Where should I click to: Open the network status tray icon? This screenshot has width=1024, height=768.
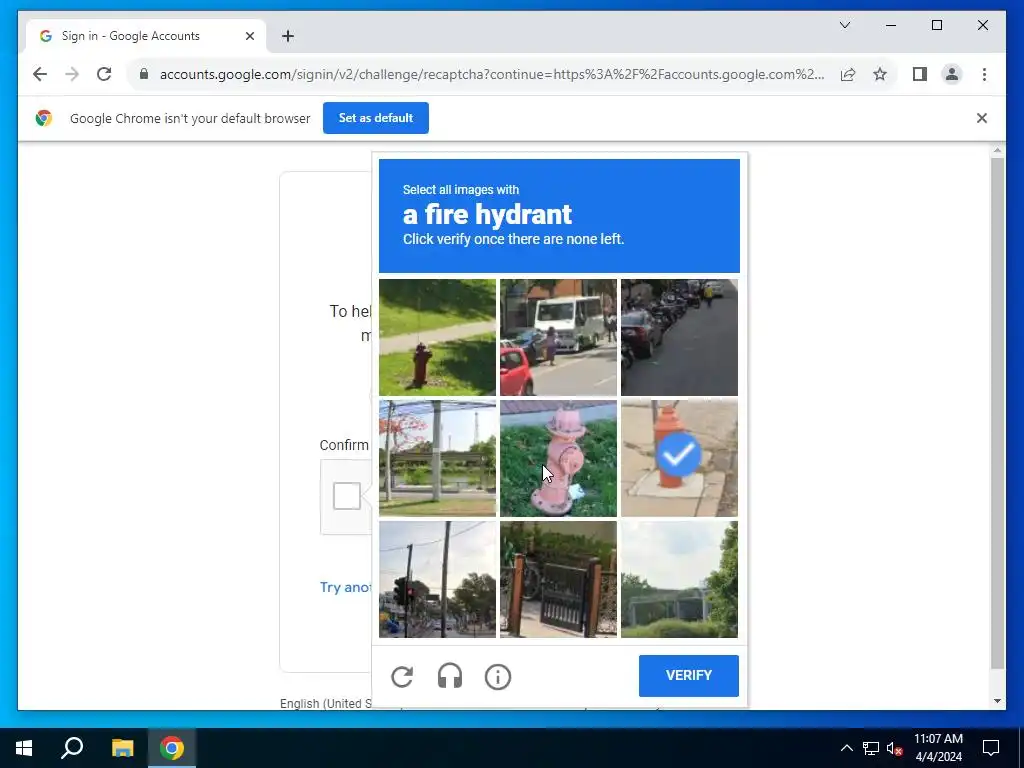pyautogui.click(x=871, y=748)
